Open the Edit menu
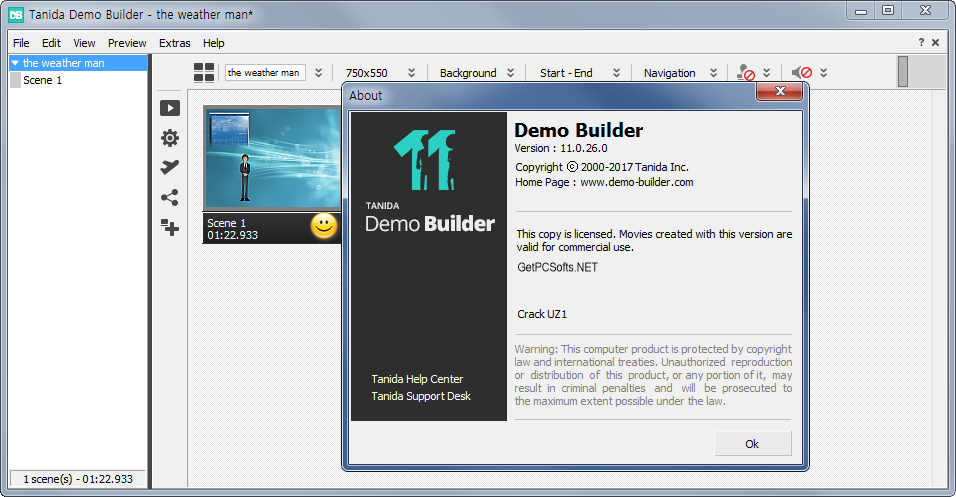 tap(51, 43)
